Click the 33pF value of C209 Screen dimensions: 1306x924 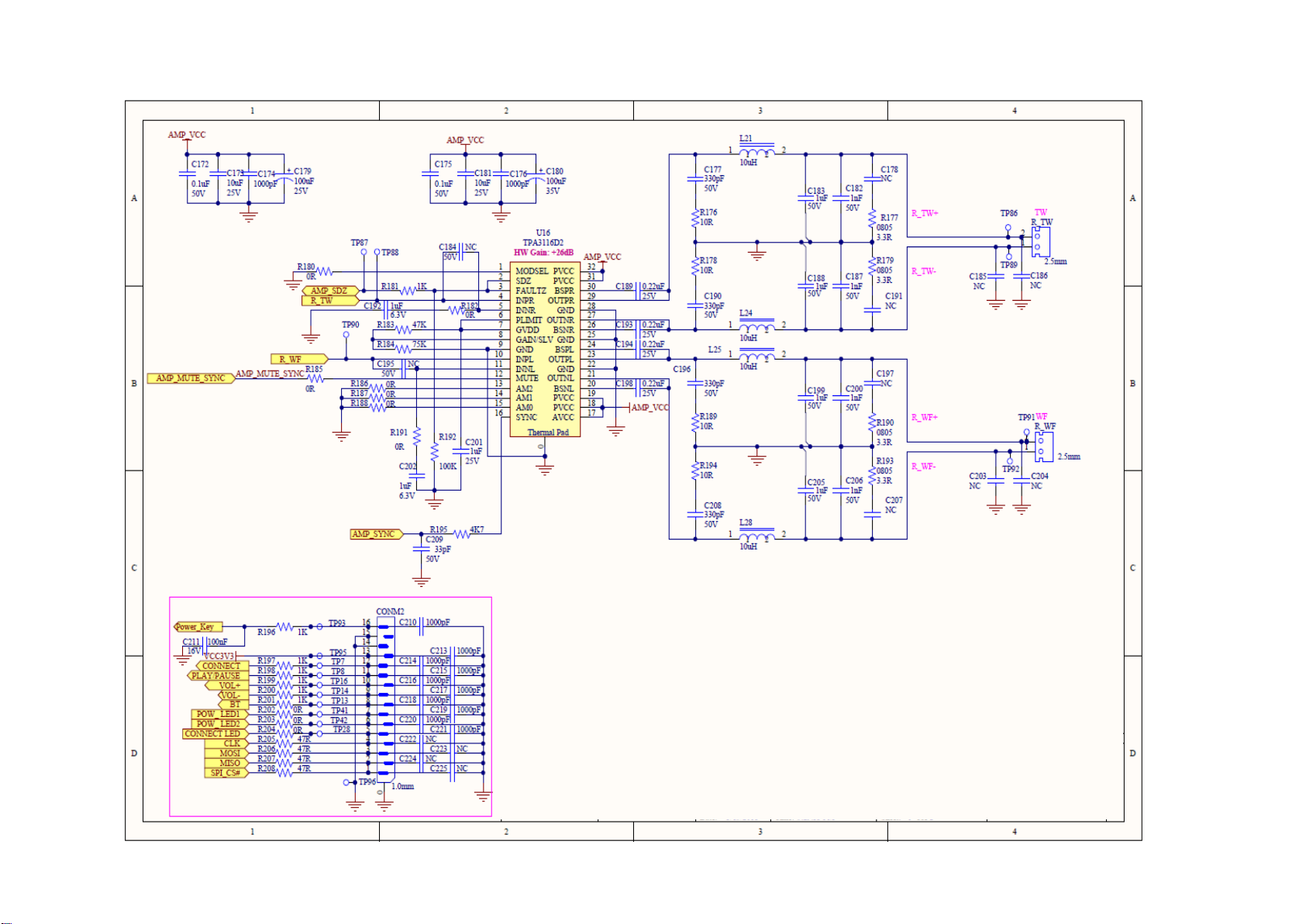tap(443, 549)
